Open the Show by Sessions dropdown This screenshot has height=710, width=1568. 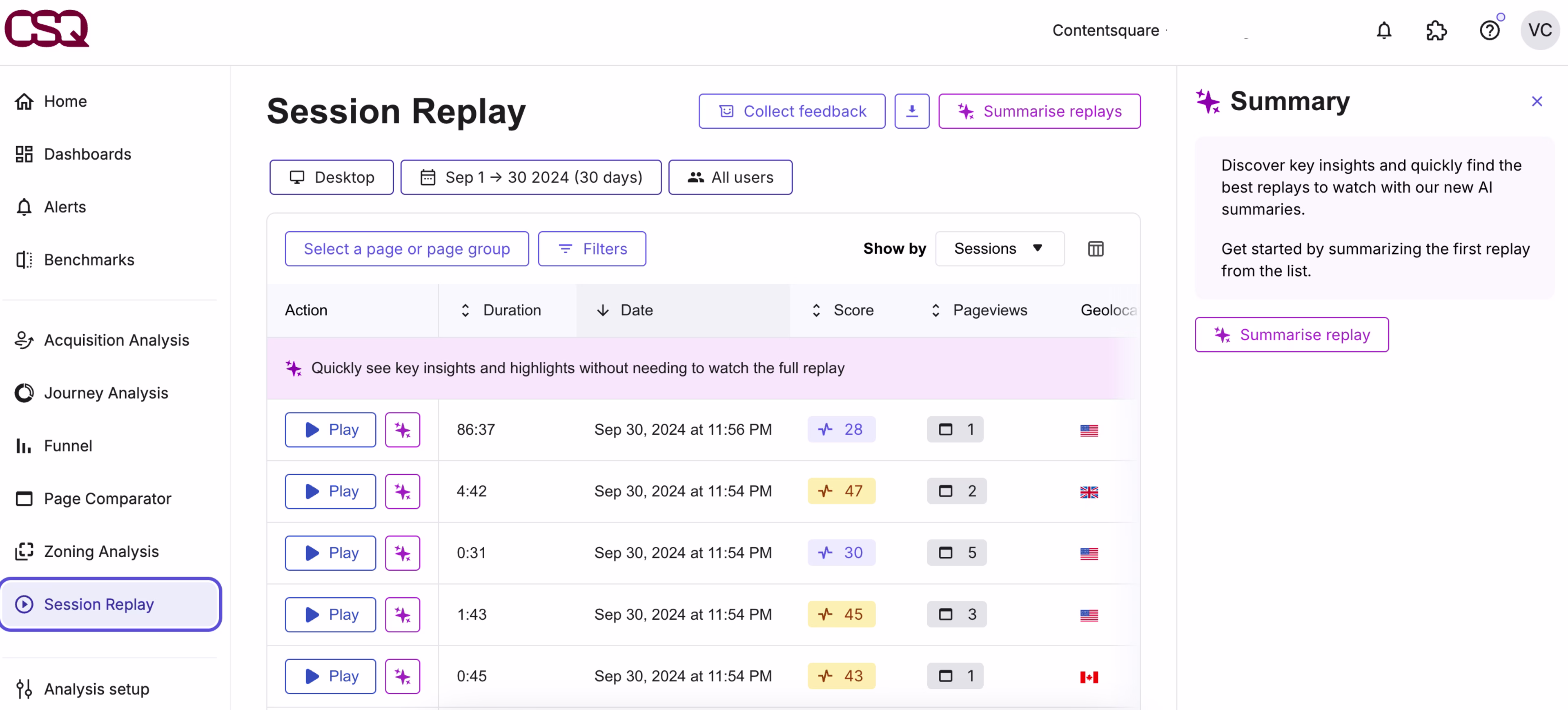[999, 248]
